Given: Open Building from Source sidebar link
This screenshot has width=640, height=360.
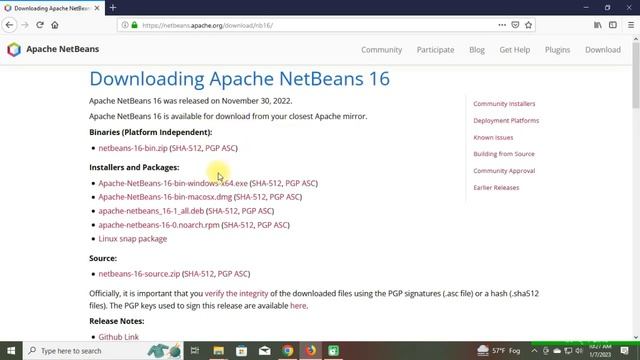Looking at the screenshot, I should pyautogui.click(x=504, y=154).
